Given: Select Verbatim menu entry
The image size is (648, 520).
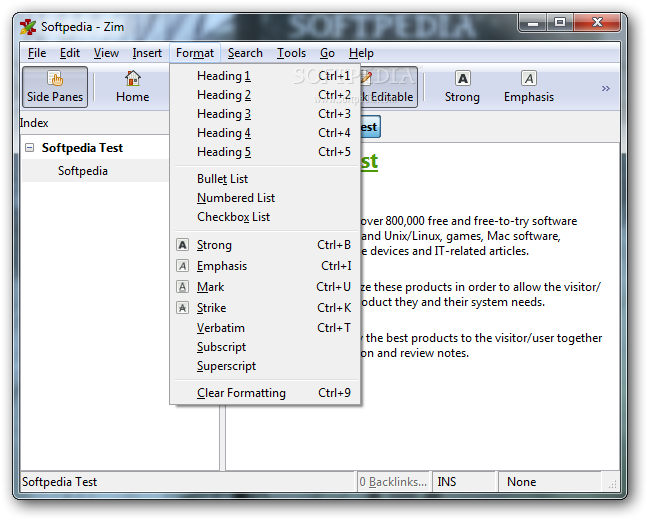Looking at the screenshot, I should click(265, 328).
